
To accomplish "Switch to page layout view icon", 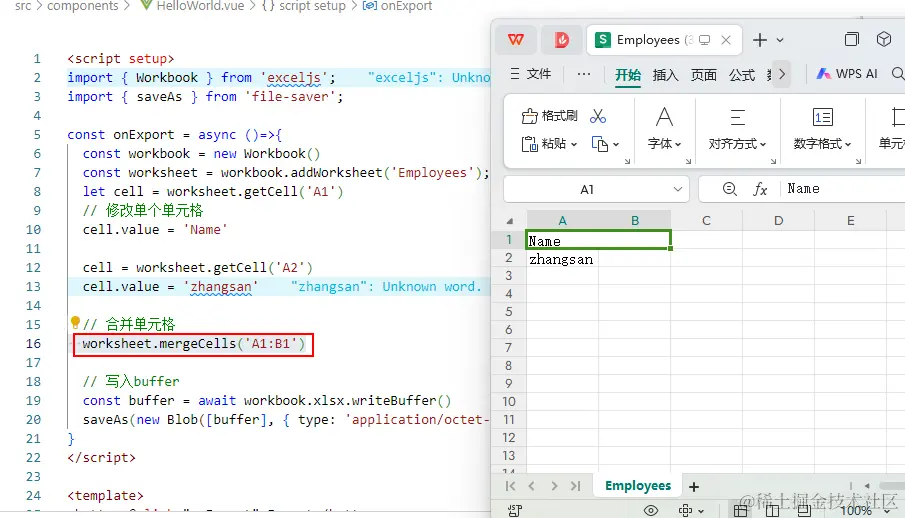I will coord(804,510).
